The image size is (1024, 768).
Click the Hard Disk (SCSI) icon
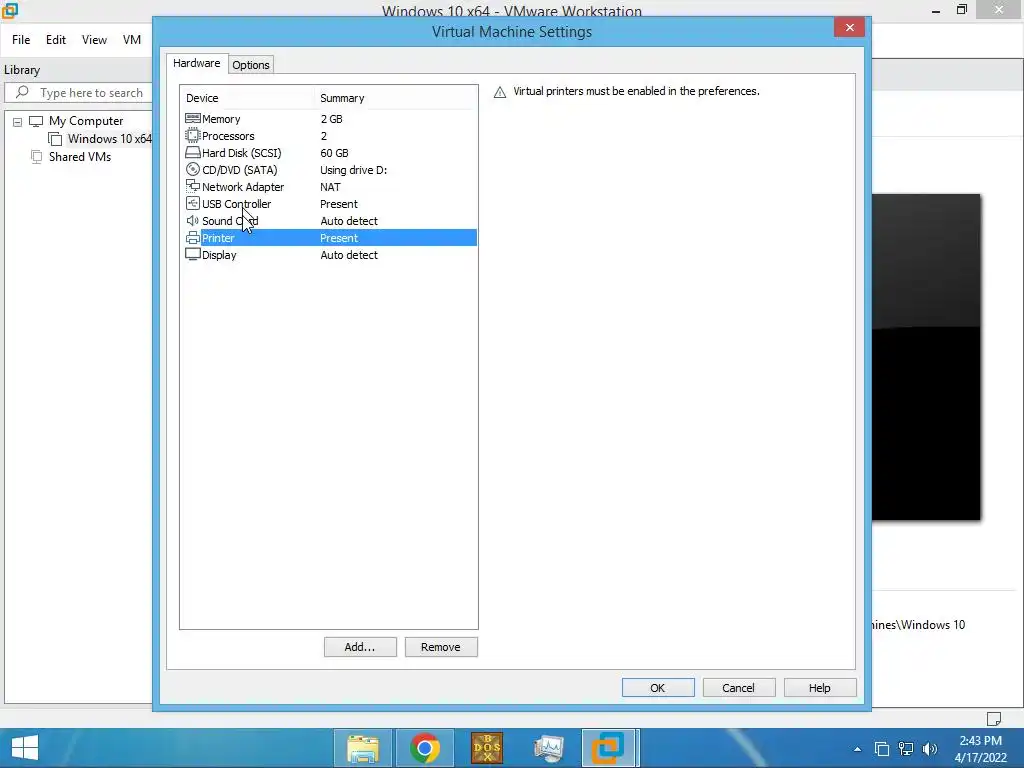(193, 152)
